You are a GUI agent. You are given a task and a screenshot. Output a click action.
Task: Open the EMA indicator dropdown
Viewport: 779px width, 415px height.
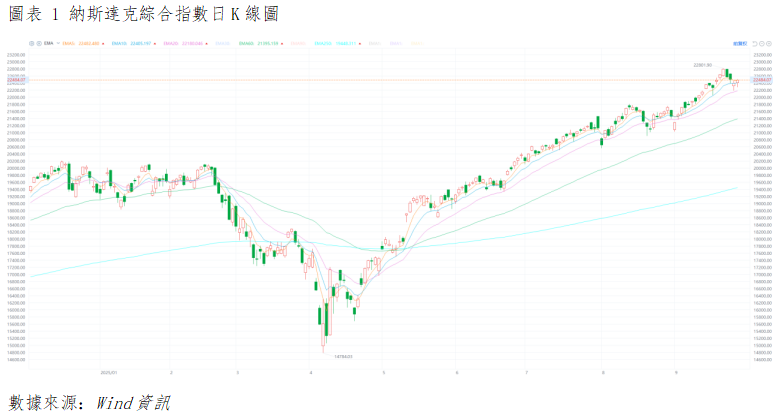click(57, 43)
